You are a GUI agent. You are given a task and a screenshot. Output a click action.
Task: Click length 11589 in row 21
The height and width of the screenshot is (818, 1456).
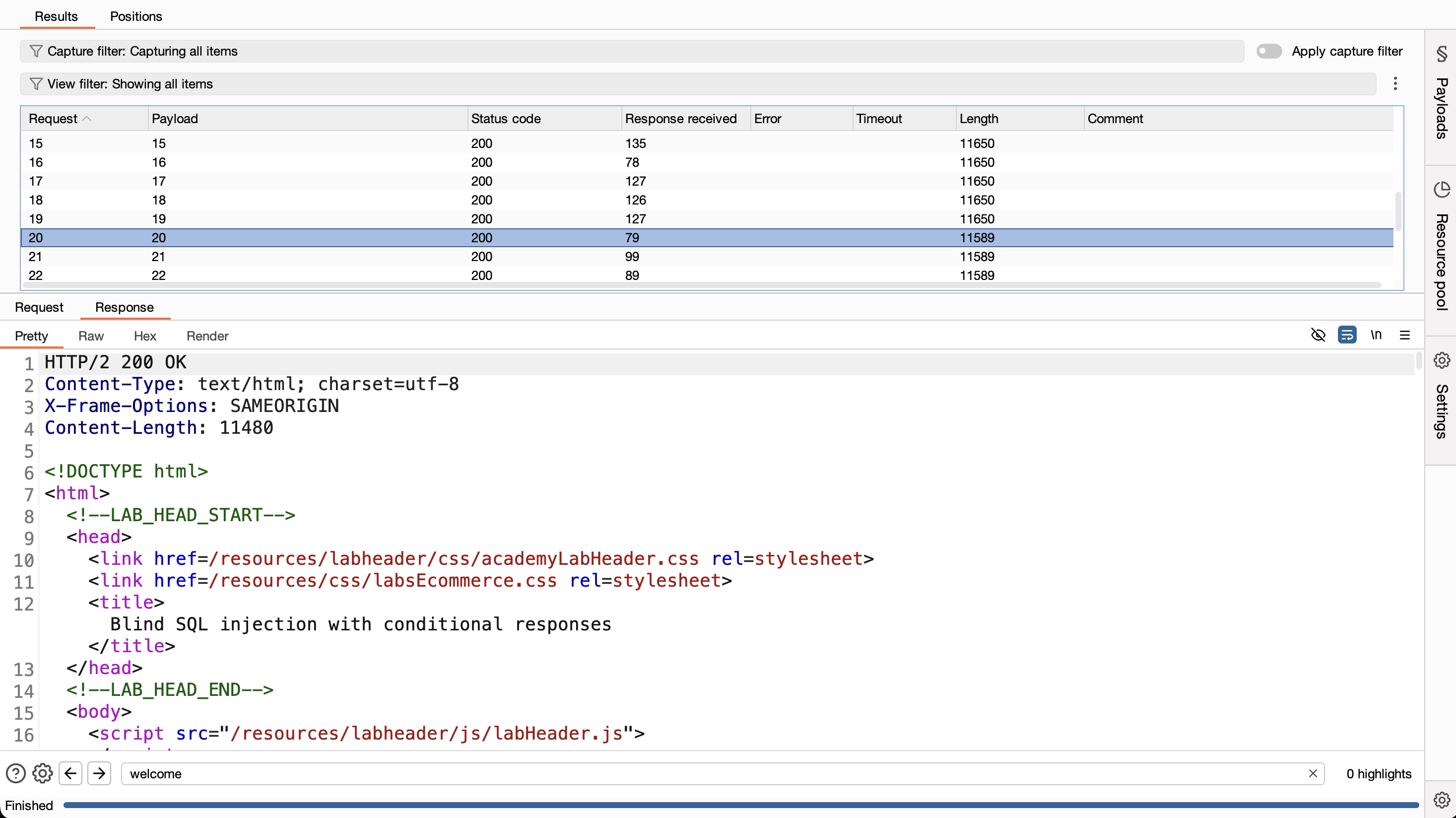977,257
